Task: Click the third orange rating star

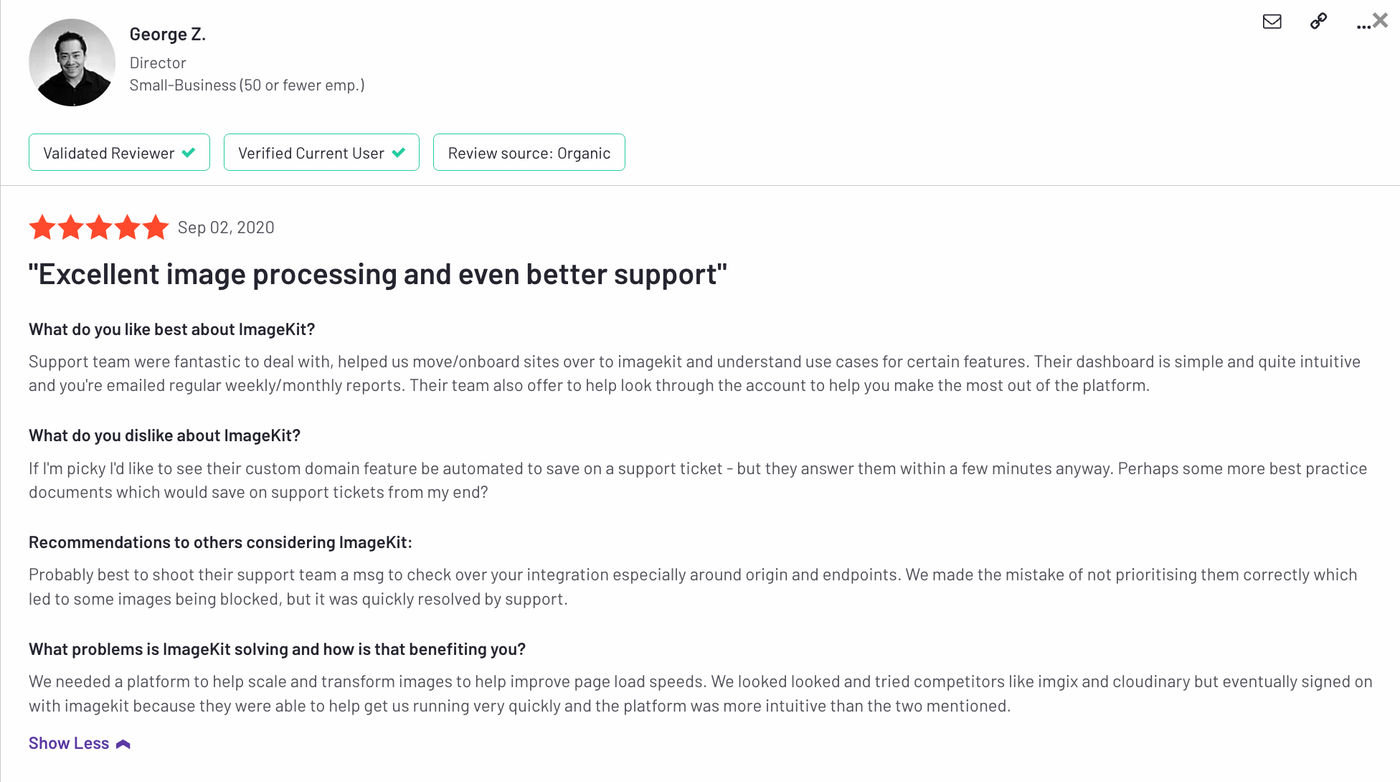Action: point(99,228)
